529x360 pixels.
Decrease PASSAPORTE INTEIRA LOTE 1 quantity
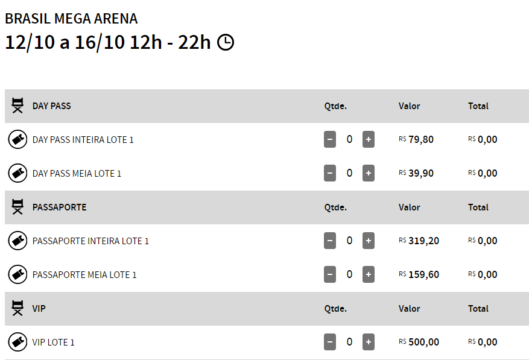click(330, 241)
